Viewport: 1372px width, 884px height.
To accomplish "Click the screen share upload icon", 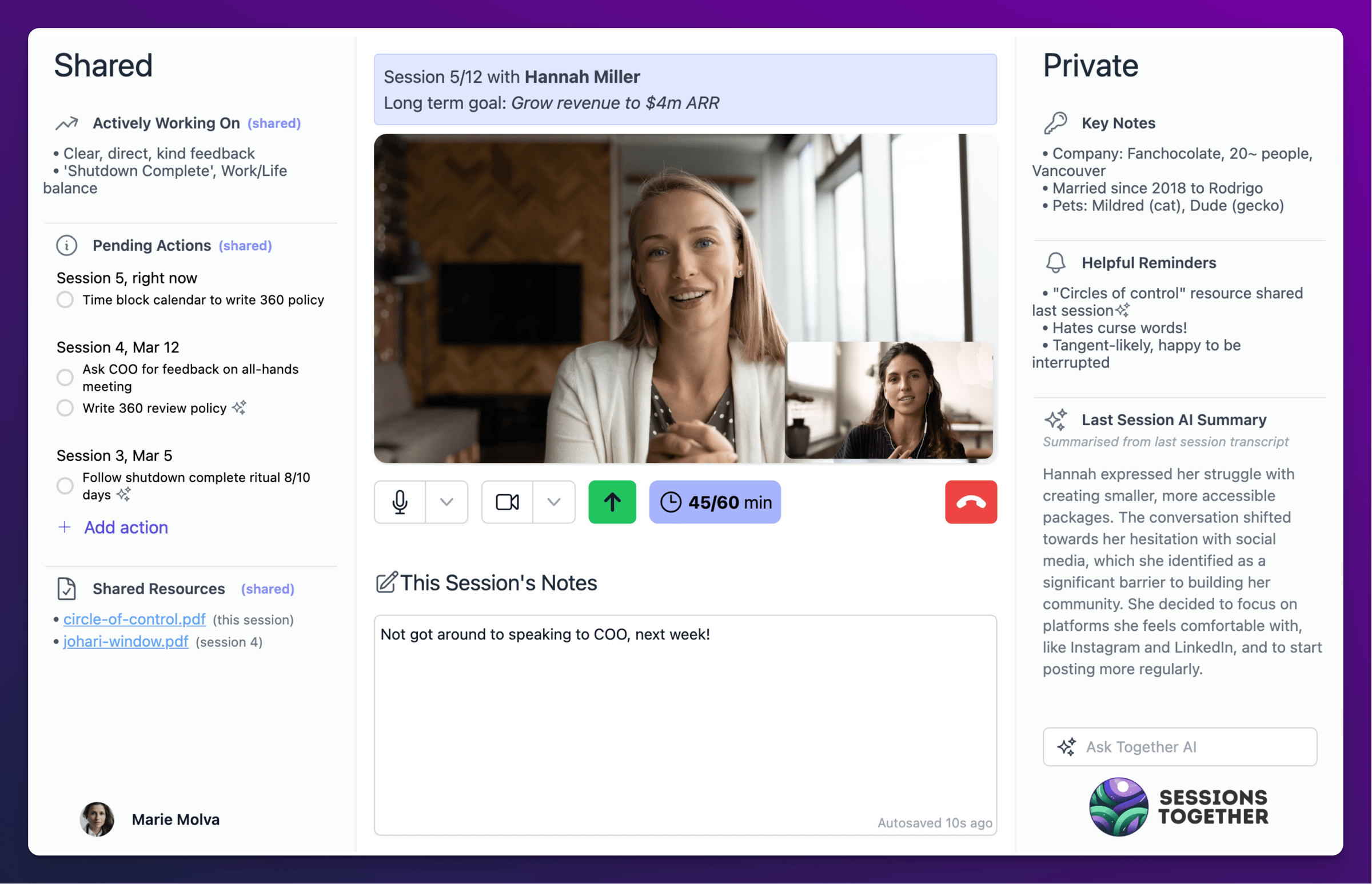I will [x=610, y=501].
